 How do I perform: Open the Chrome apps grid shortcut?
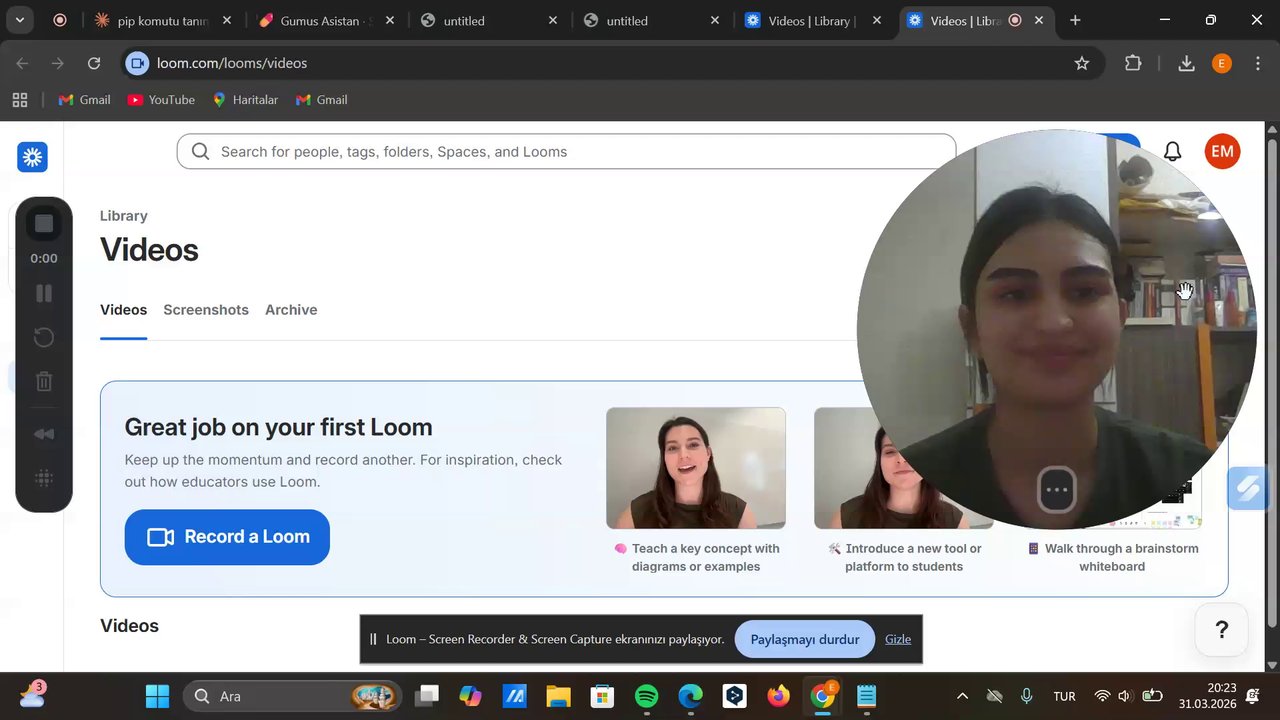click(19, 100)
